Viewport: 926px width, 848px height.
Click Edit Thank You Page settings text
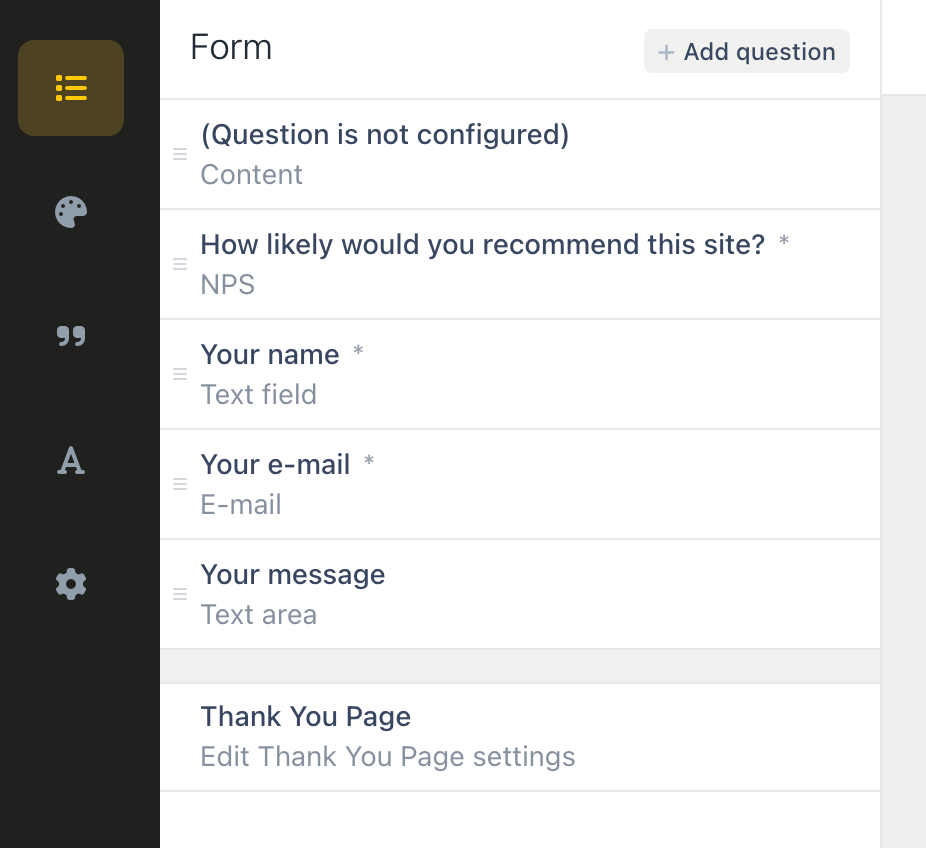click(x=388, y=756)
